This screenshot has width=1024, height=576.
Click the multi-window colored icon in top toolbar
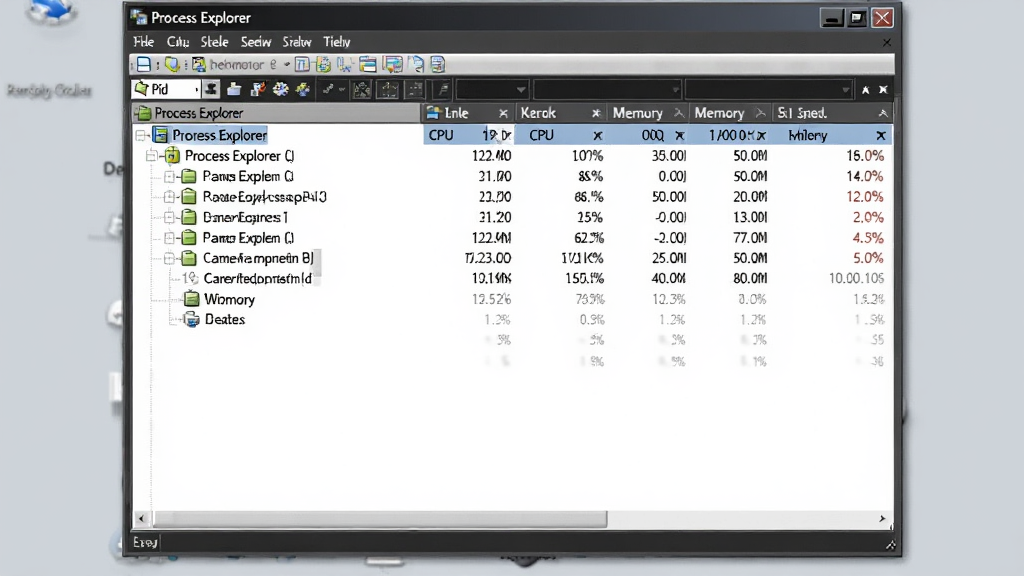pos(392,64)
